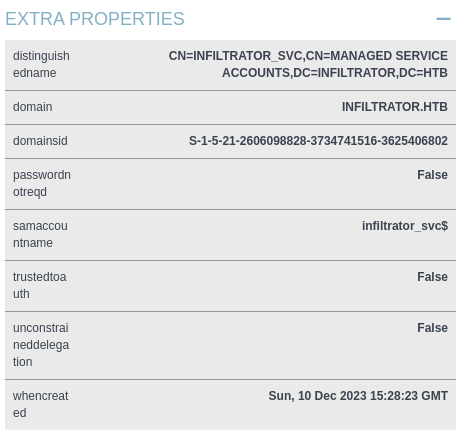This screenshot has height=435, width=459.
Task: Click the EXTRA PROPERTIES heading
Action: (95, 19)
